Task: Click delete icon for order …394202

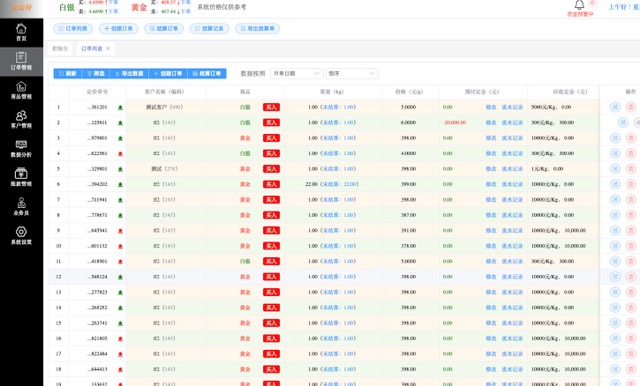Action: [x=631, y=184]
